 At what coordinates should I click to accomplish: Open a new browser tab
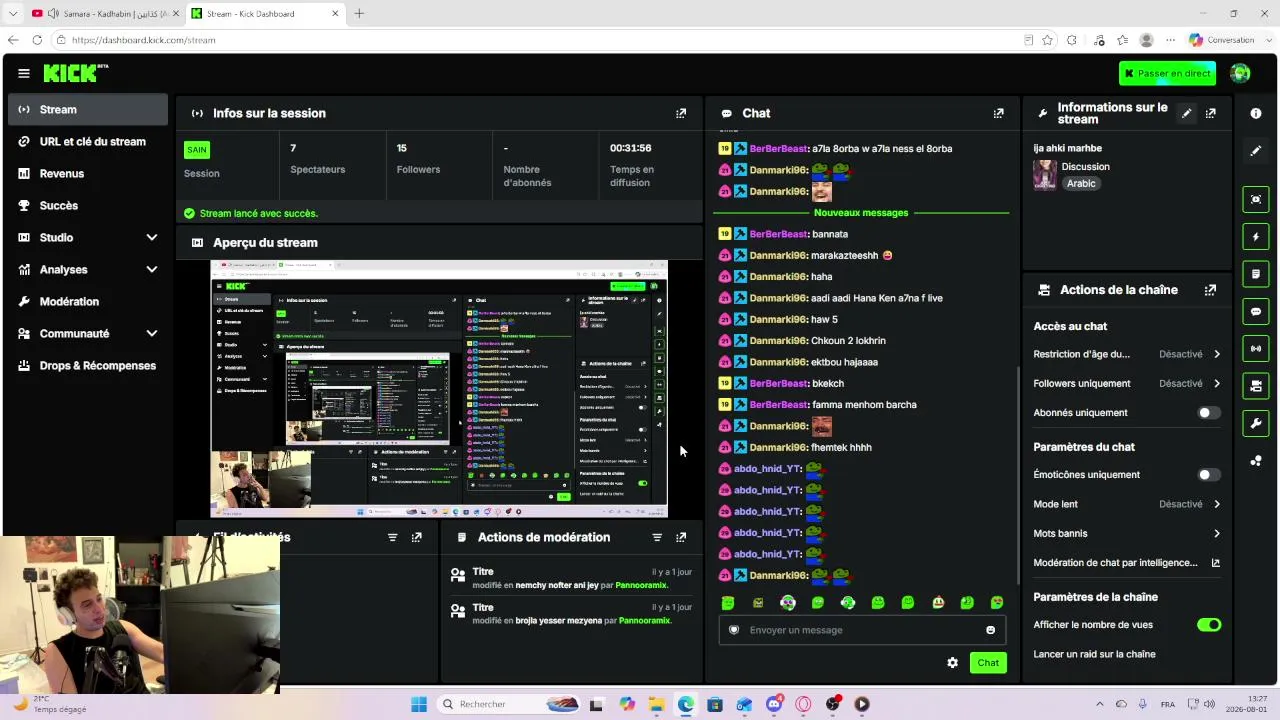click(359, 13)
